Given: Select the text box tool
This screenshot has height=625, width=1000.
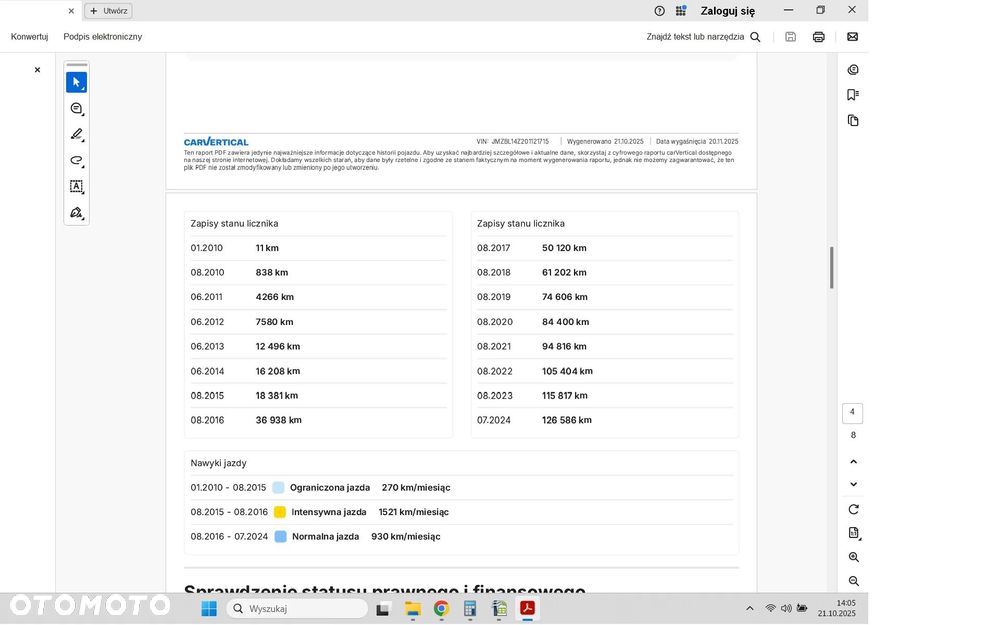Looking at the screenshot, I should click(x=77, y=186).
